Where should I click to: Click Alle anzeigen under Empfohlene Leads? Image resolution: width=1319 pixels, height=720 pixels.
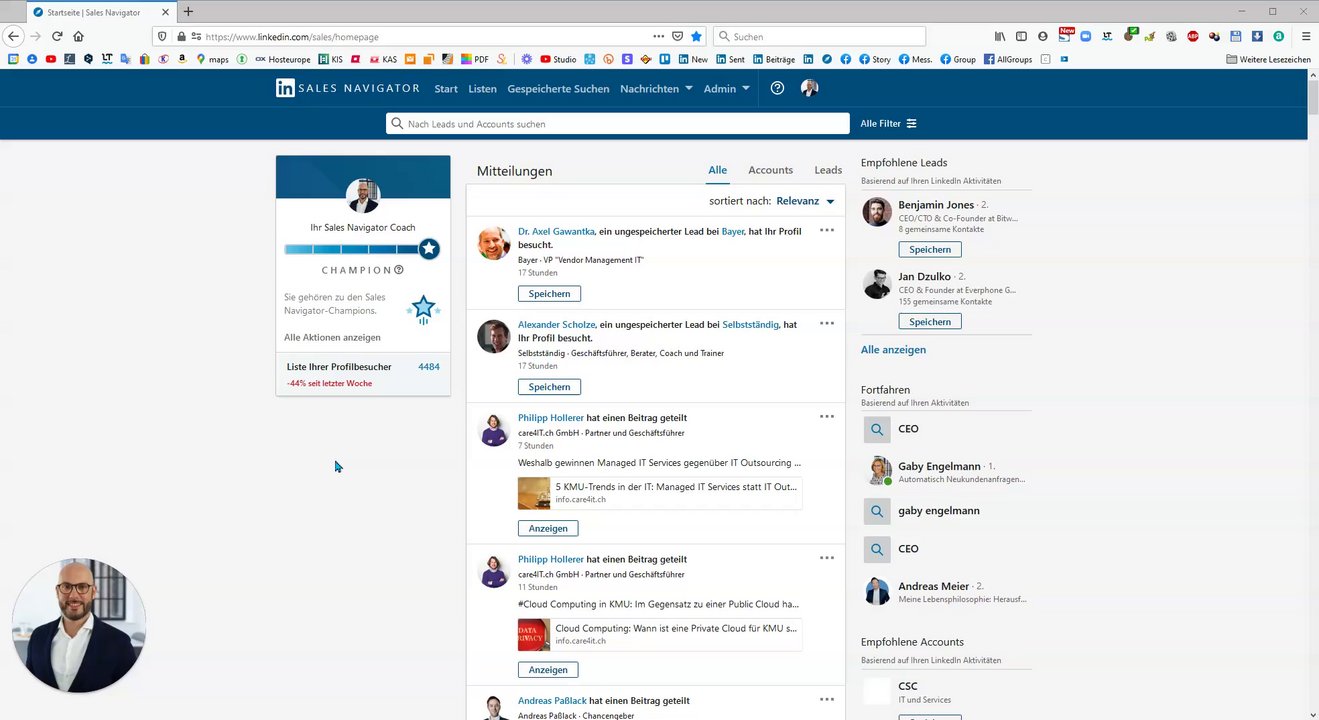(x=893, y=350)
